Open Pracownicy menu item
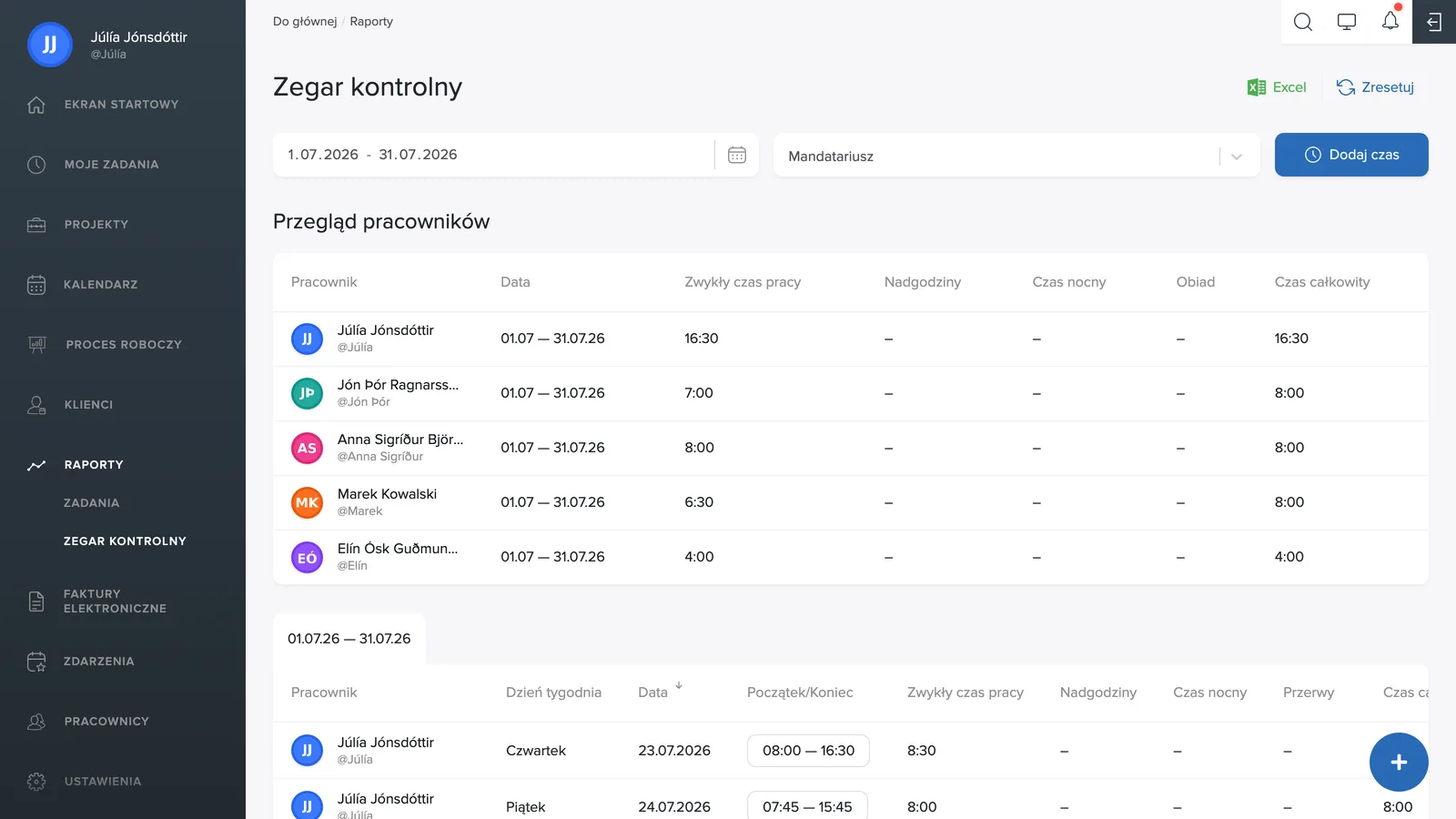 (106, 722)
